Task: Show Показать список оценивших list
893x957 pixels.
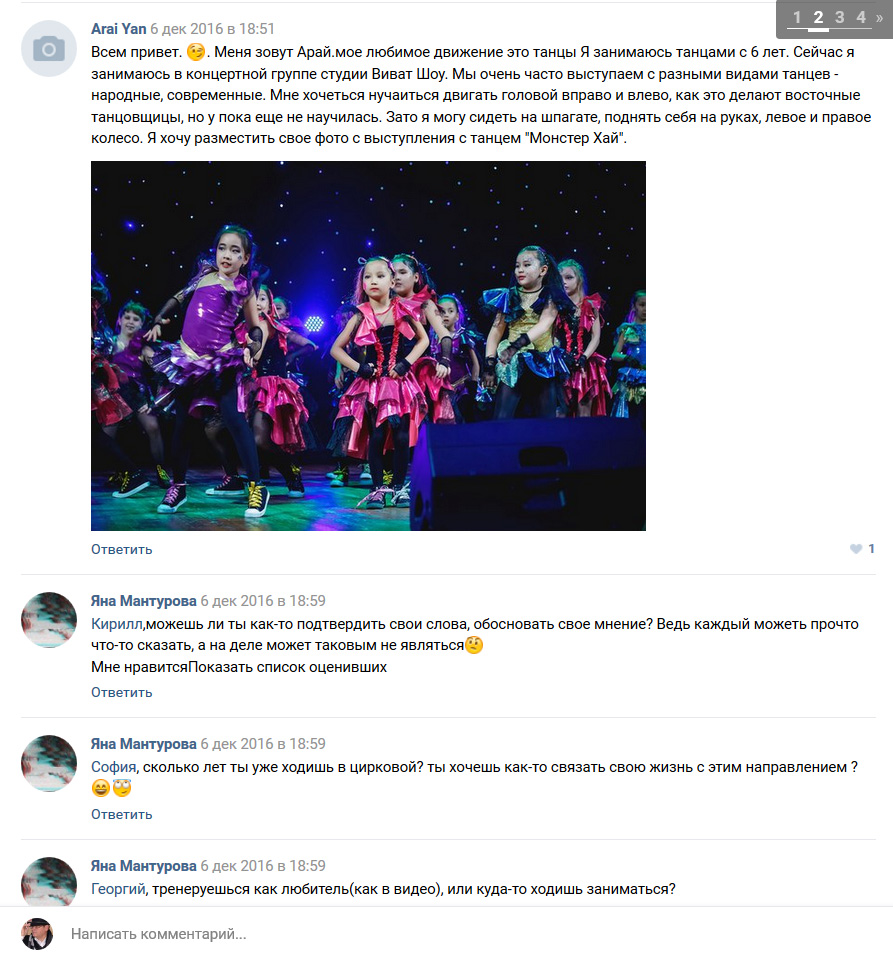Action: point(287,666)
